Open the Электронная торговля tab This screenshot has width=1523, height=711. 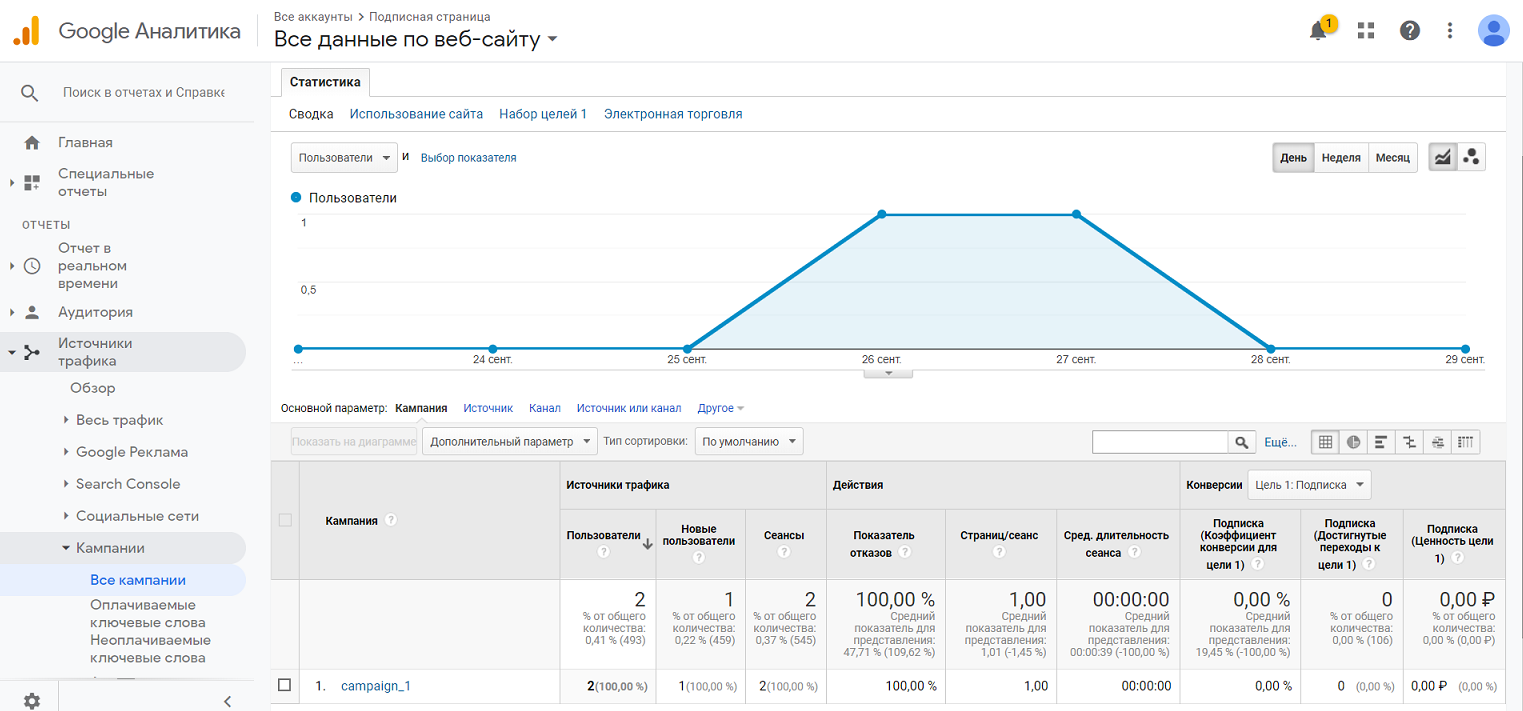coord(673,114)
